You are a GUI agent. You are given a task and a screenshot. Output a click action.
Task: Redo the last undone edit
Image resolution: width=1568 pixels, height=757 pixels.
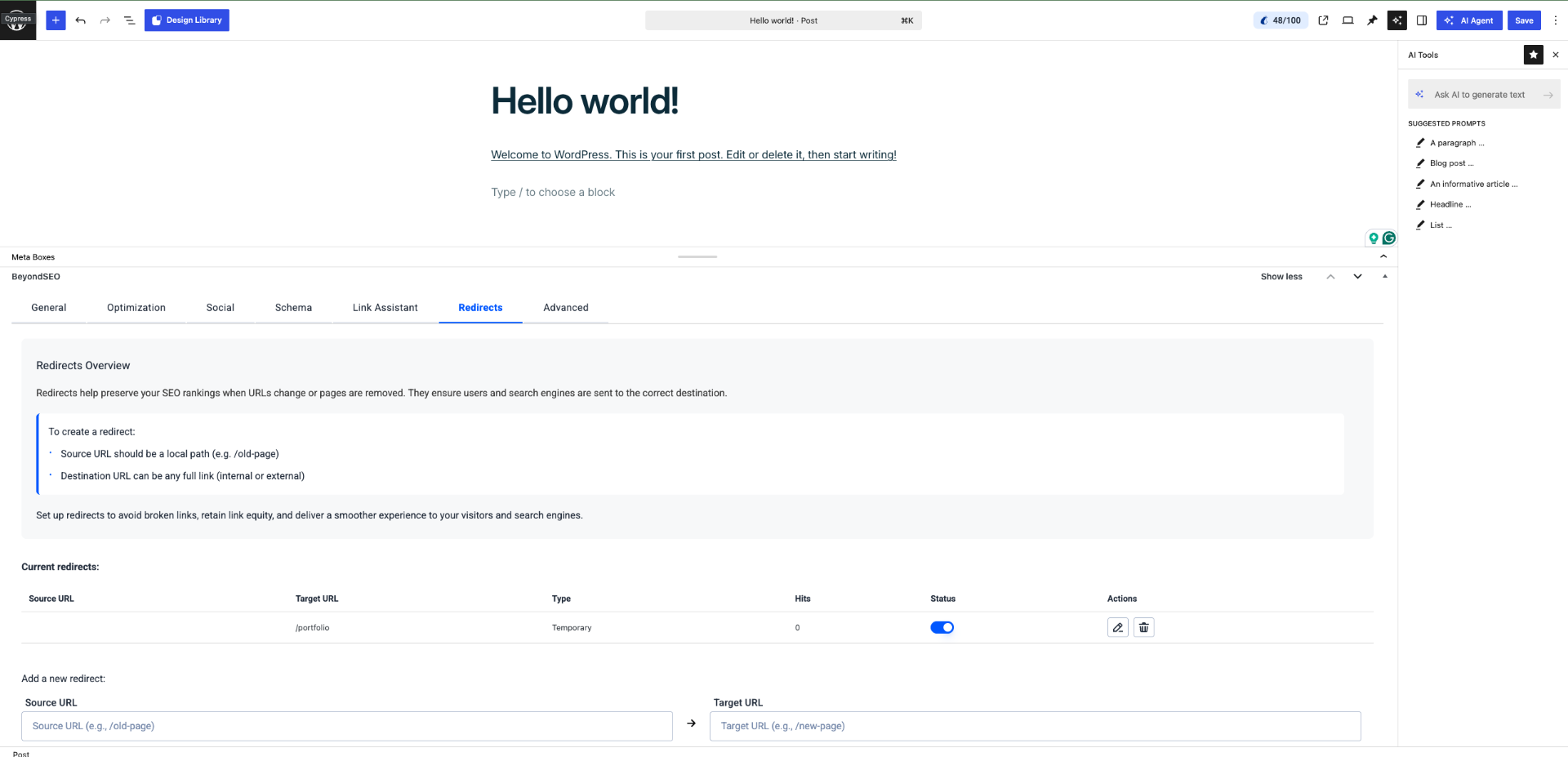coord(105,20)
